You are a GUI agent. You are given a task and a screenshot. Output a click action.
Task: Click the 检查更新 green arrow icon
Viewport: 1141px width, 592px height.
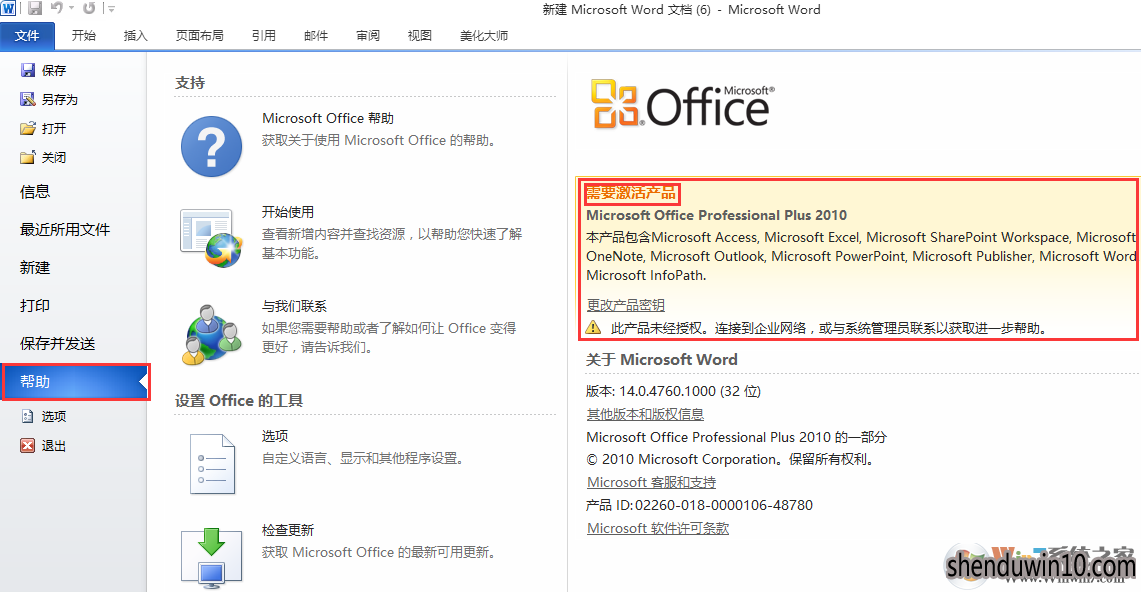tap(211, 557)
